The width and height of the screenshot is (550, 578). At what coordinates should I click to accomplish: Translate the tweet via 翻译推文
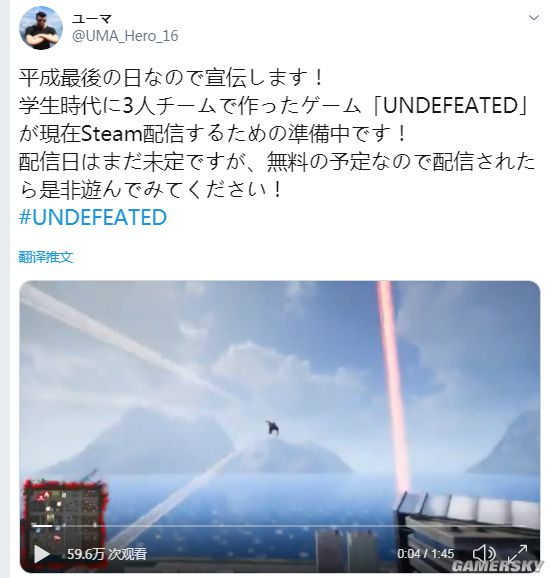coord(46,257)
